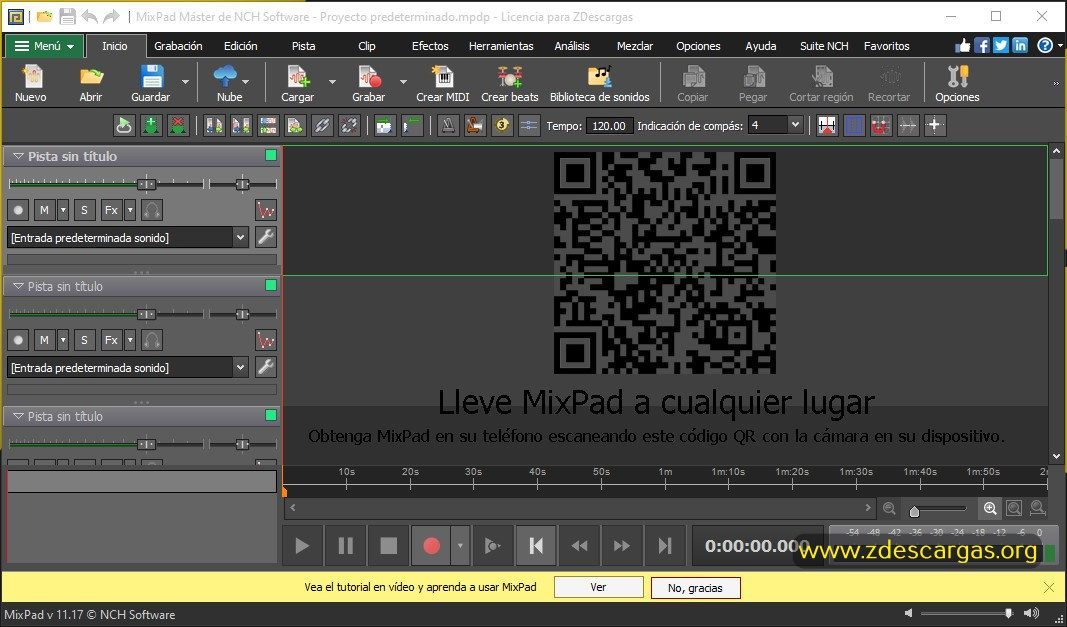Click the count-in number 3 icon
Image resolution: width=1067 pixels, height=627 pixels.
click(502, 125)
